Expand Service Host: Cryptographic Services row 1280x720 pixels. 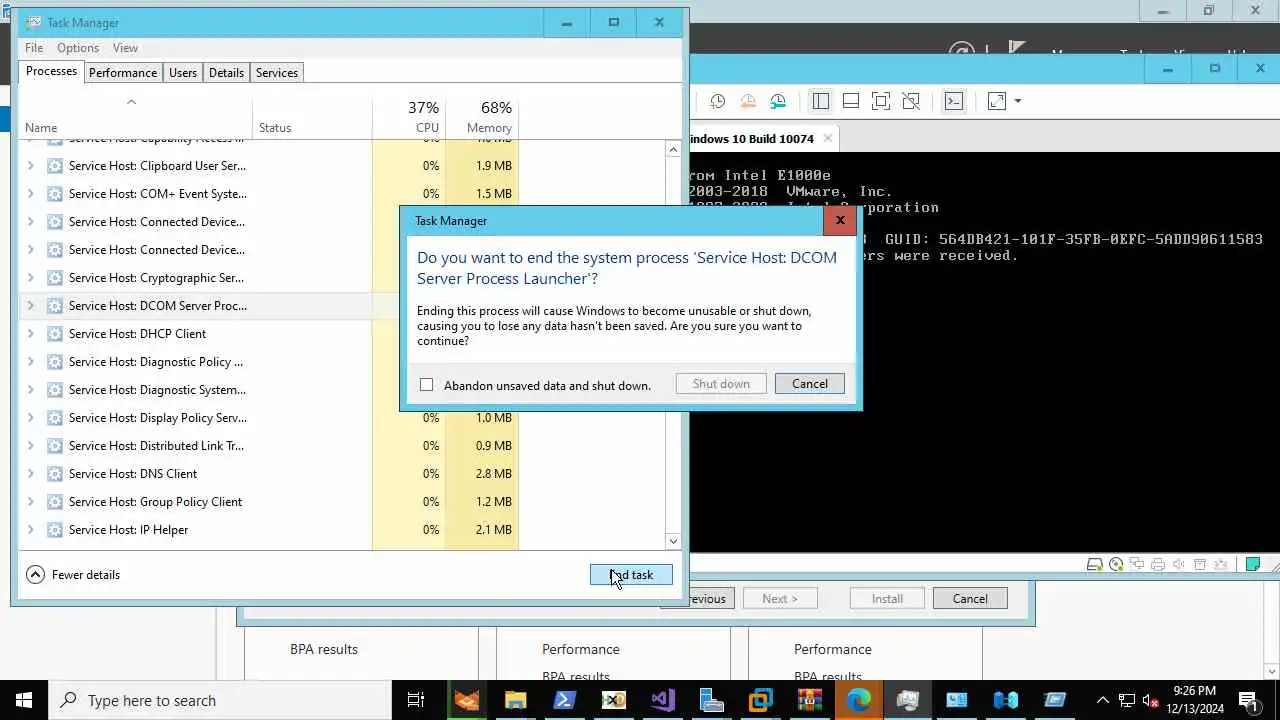tap(30, 278)
